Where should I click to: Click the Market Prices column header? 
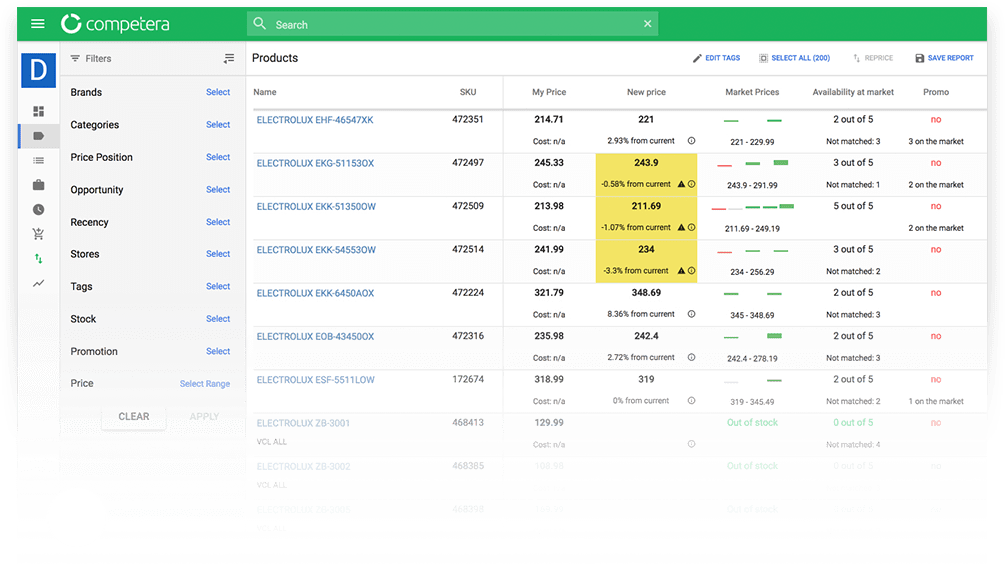coord(752,92)
